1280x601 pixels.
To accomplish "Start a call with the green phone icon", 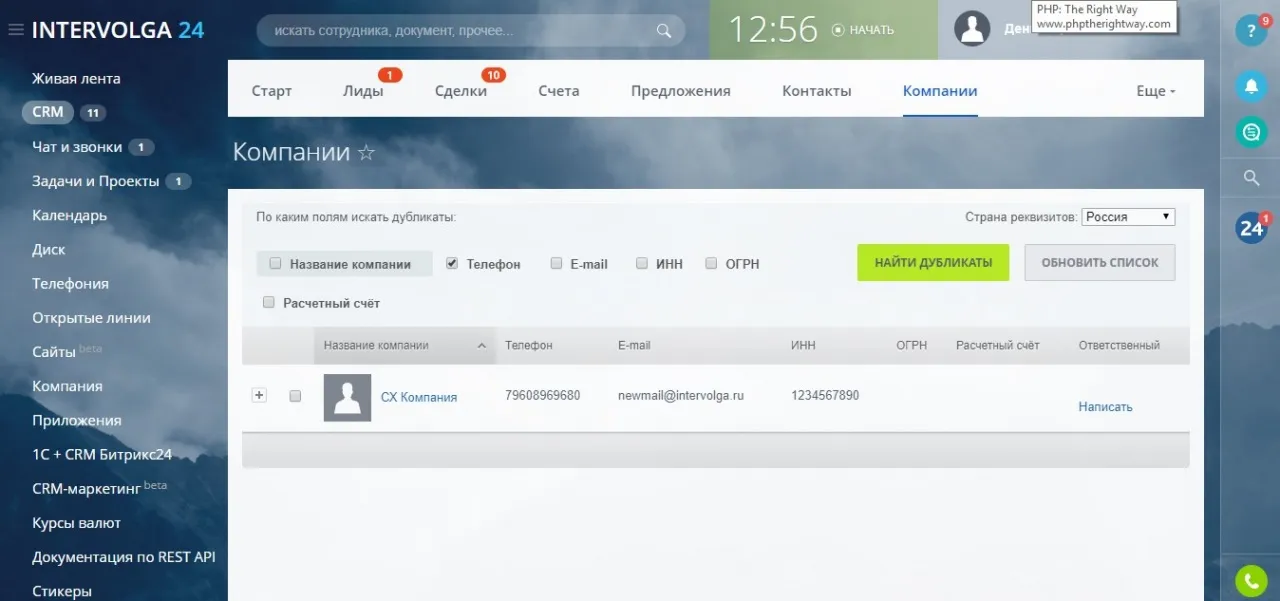I will click(1250, 580).
